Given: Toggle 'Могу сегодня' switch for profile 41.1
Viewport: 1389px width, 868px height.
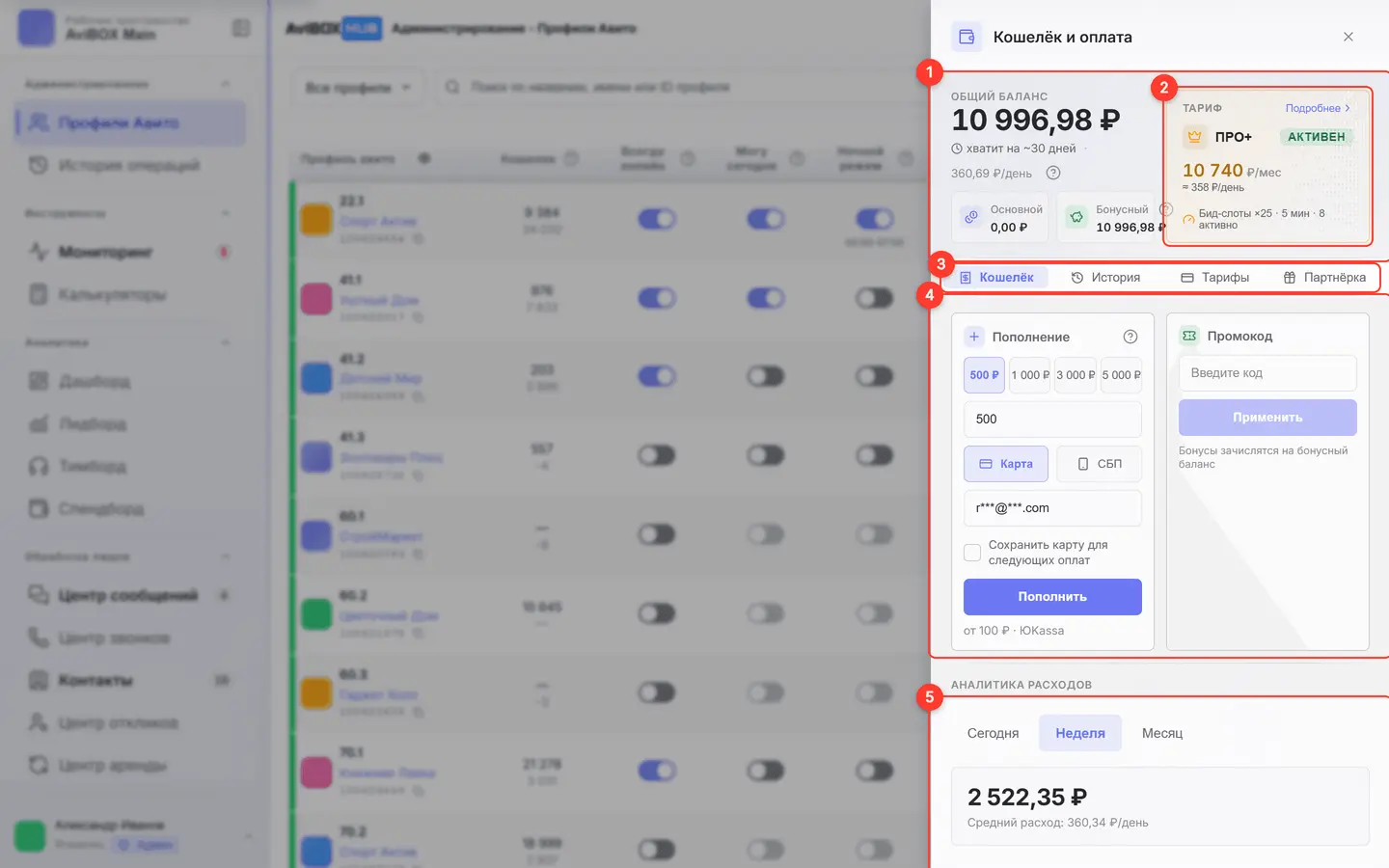Looking at the screenshot, I should pos(766,298).
